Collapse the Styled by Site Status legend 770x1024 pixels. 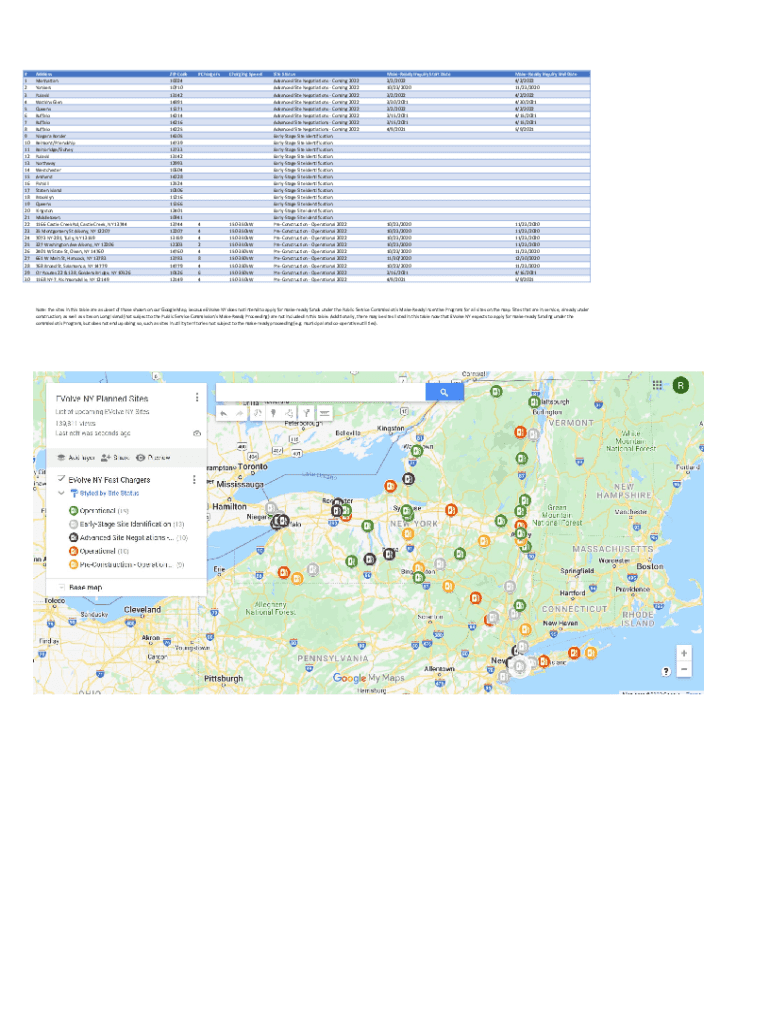(61, 493)
